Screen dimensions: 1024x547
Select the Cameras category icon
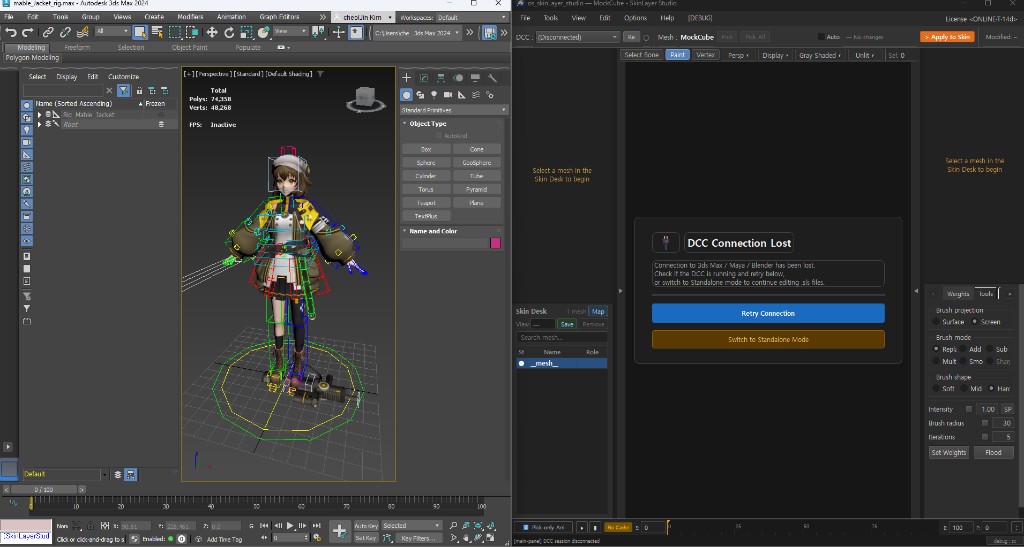click(x=448, y=95)
